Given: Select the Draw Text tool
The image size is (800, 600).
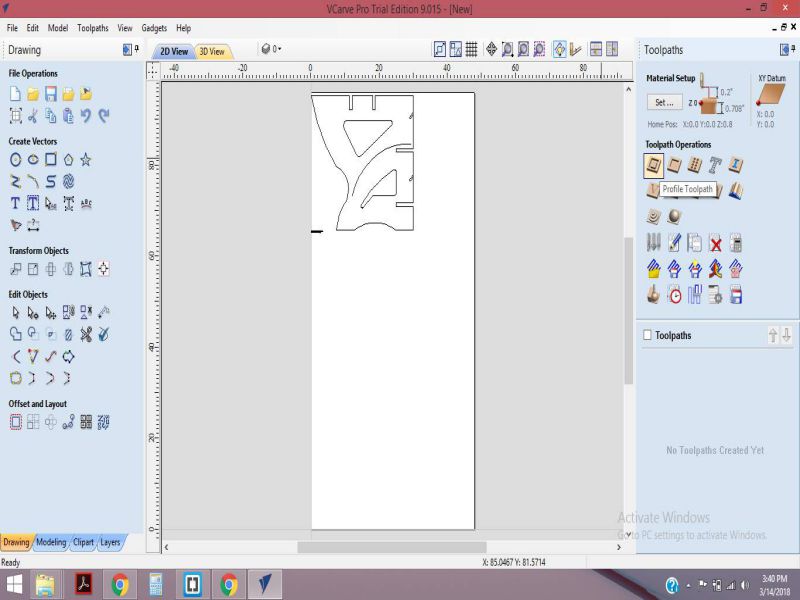Looking at the screenshot, I should pos(16,203).
